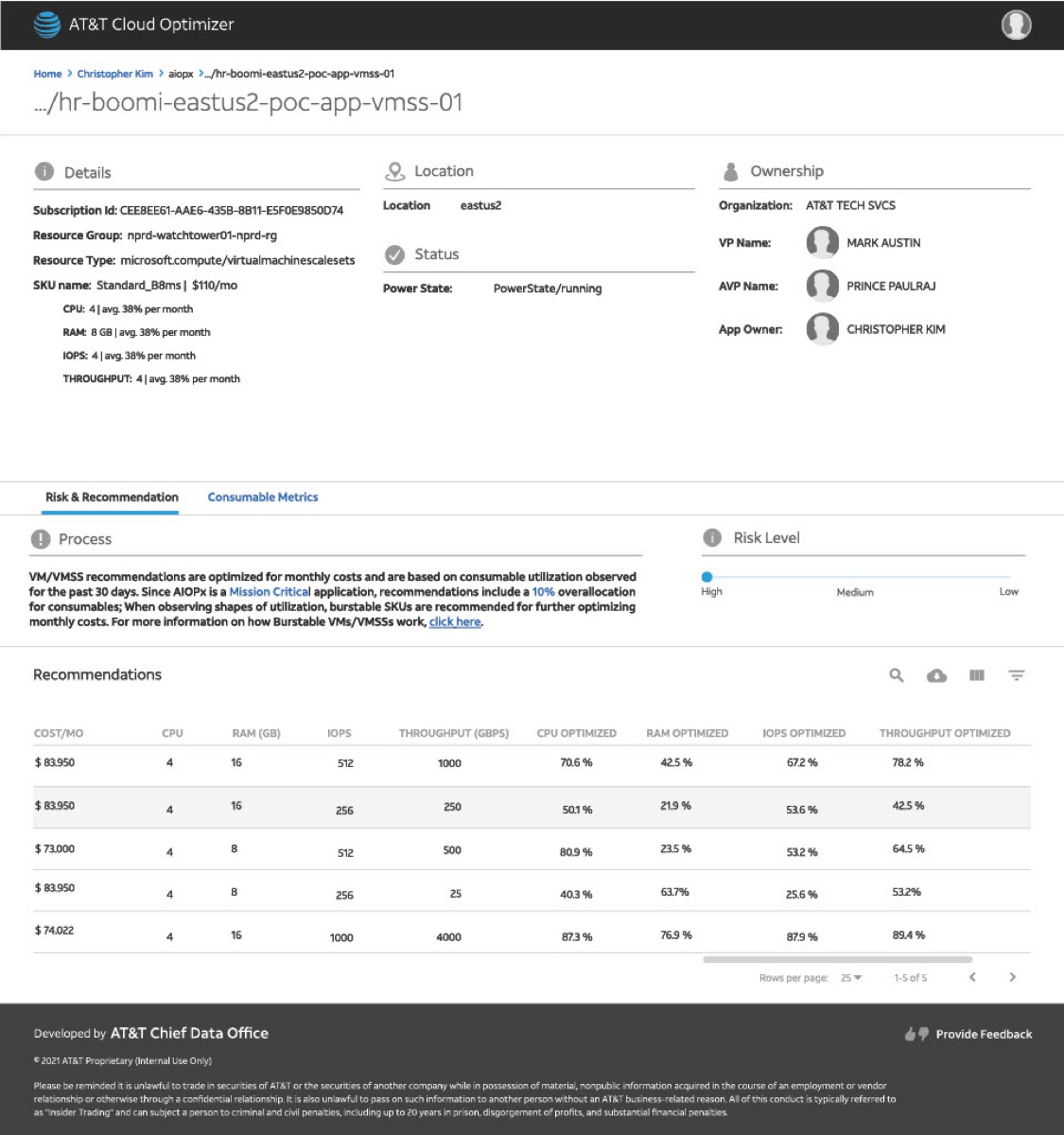Switch to the Consumable Metrics tab
The image size is (1064, 1135).
[x=263, y=497]
